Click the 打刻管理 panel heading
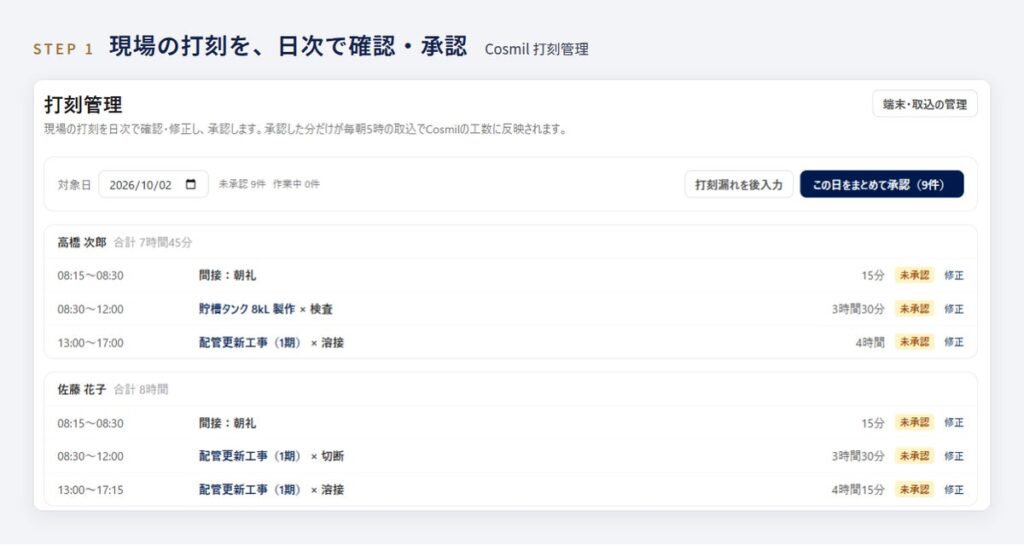The width and height of the screenshot is (1024, 545). pyautogui.click(x=83, y=104)
